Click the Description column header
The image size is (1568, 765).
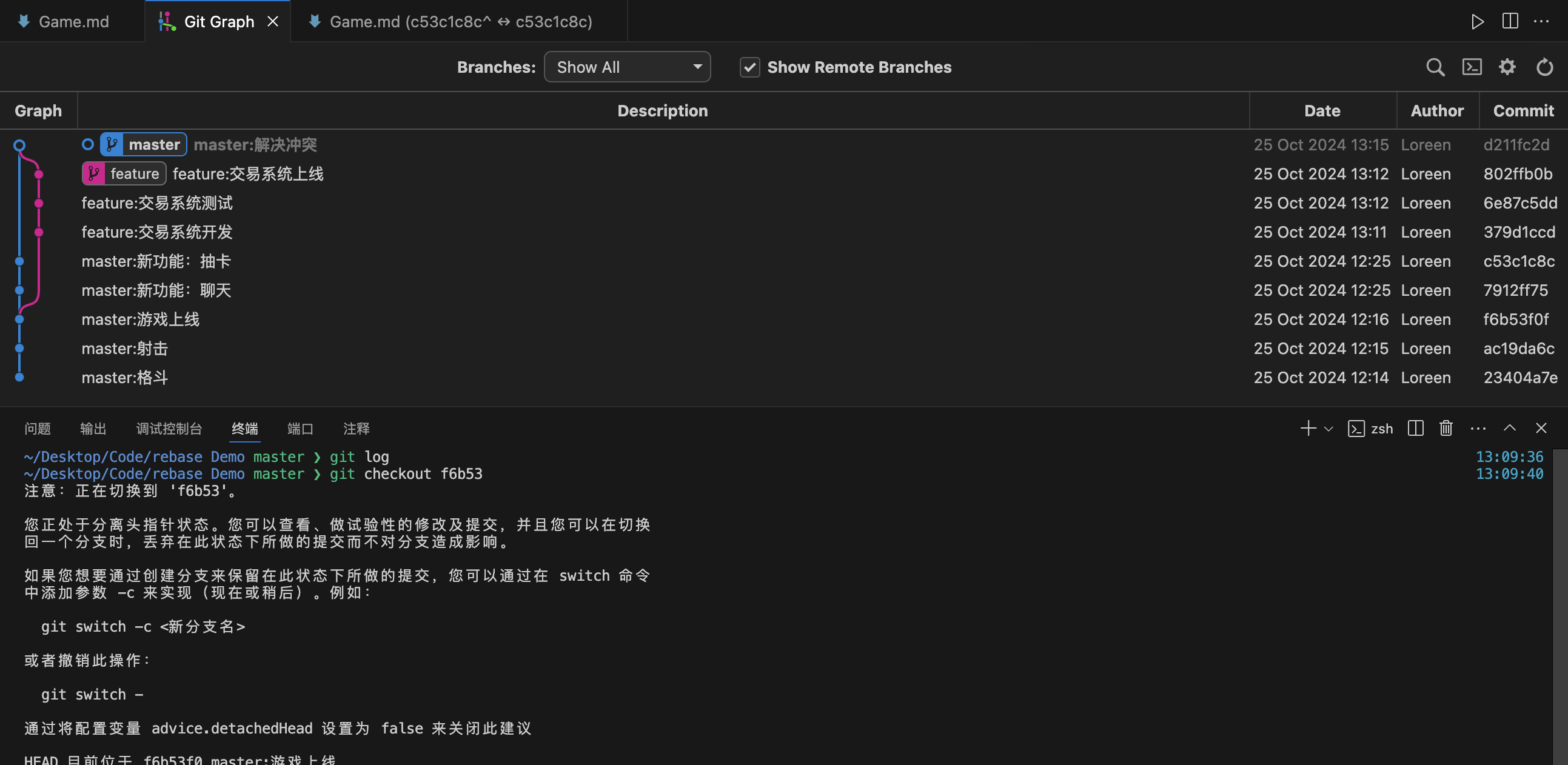tap(663, 111)
